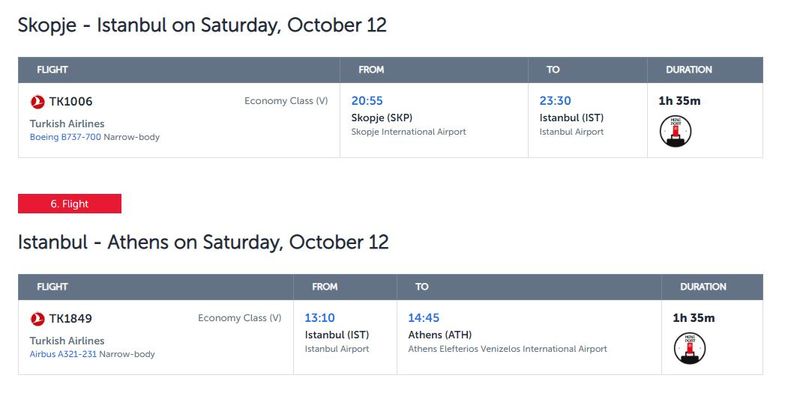Click the Istanbul - Athens heading

[x=203, y=242]
